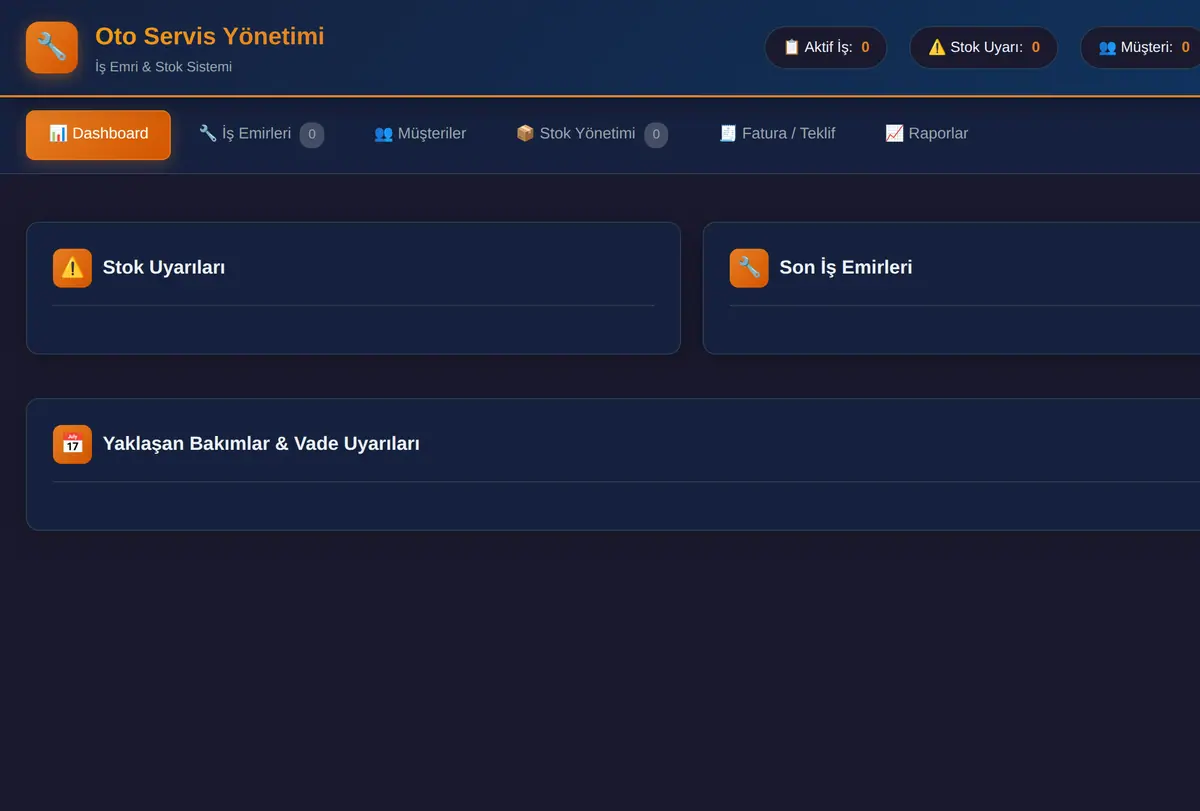Click the Stok Uyarıları warning icon
The width and height of the screenshot is (1200, 811).
click(x=72, y=268)
